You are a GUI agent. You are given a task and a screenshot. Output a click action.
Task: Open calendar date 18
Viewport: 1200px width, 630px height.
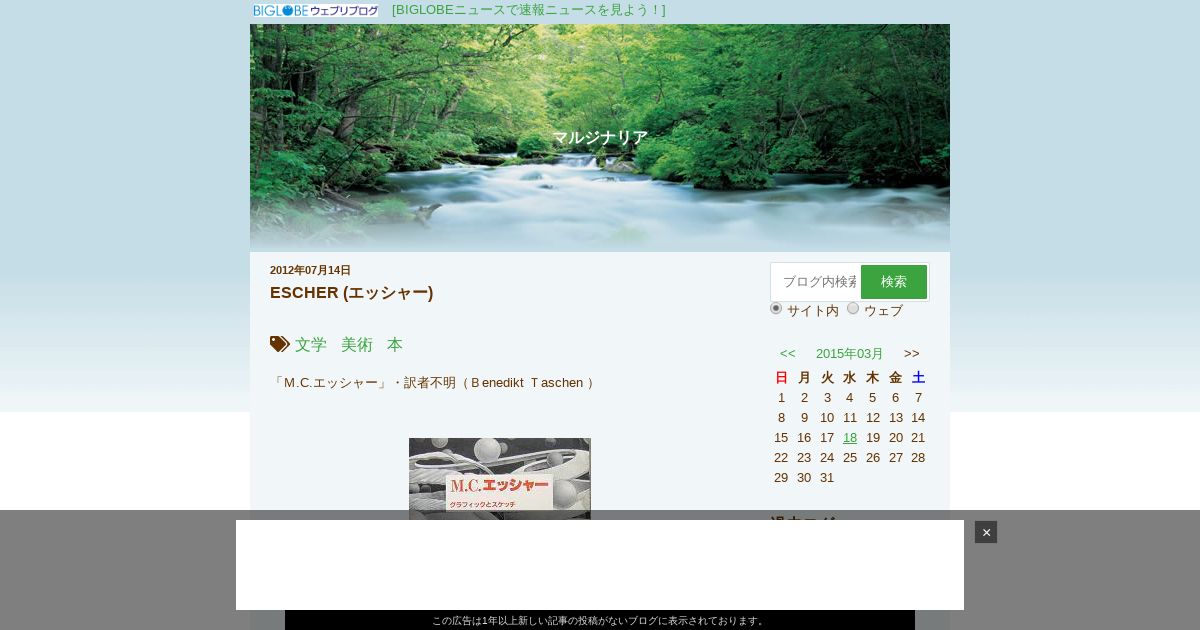click(x=850, y=437)
